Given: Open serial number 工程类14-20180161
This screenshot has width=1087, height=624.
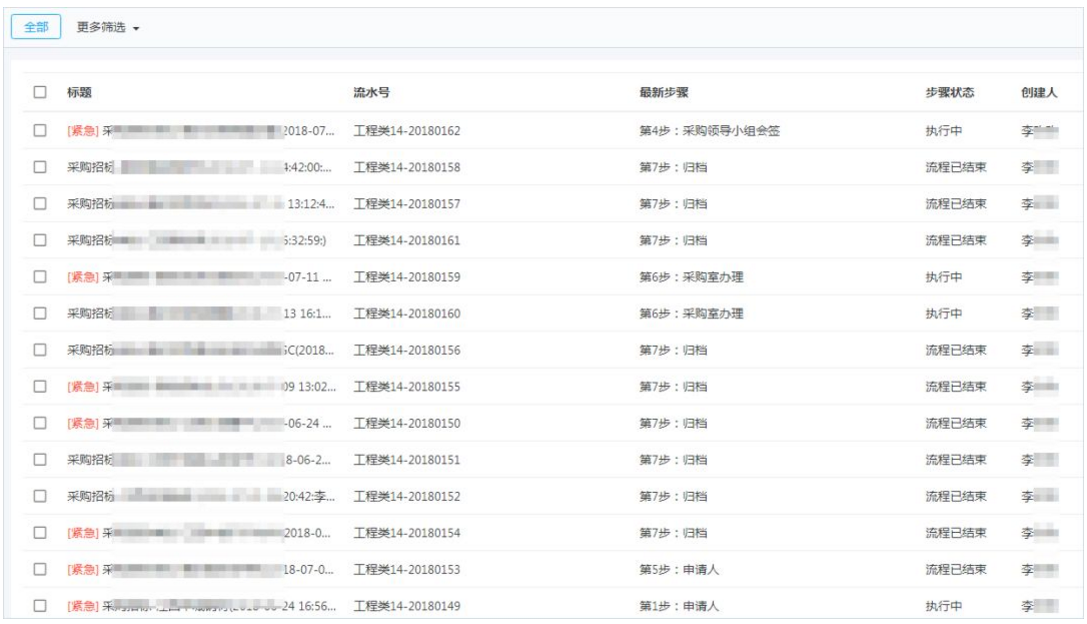Looking at the screenshot, I should point(407,240).
